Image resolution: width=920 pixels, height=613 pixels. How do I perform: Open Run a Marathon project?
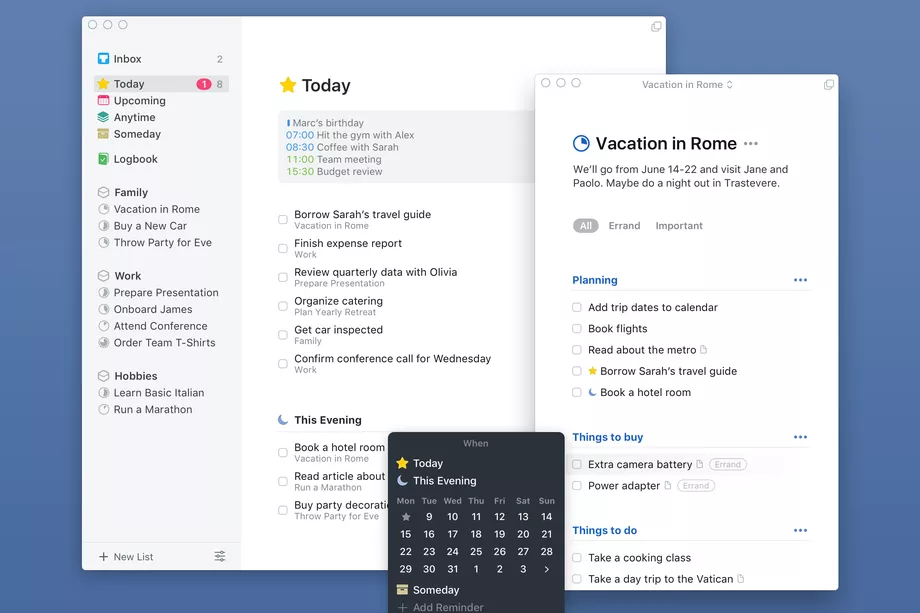click(153, 409)
